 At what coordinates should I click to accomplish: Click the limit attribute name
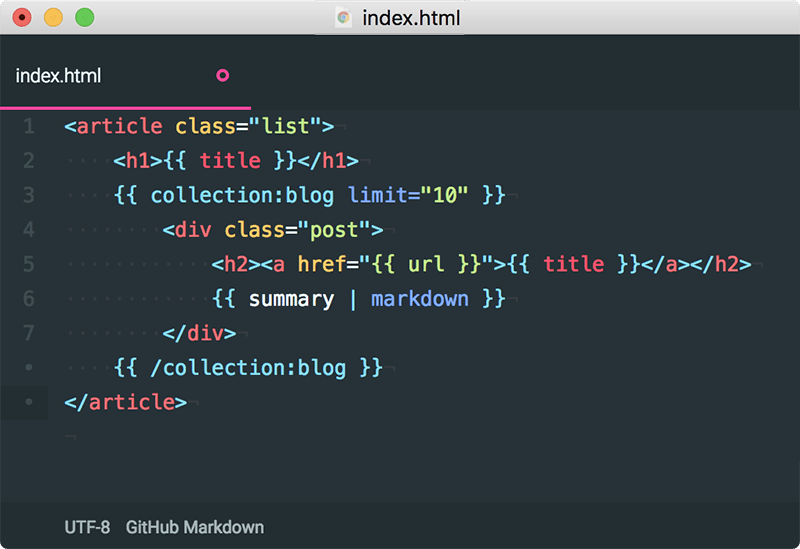(x=378, y=195)
